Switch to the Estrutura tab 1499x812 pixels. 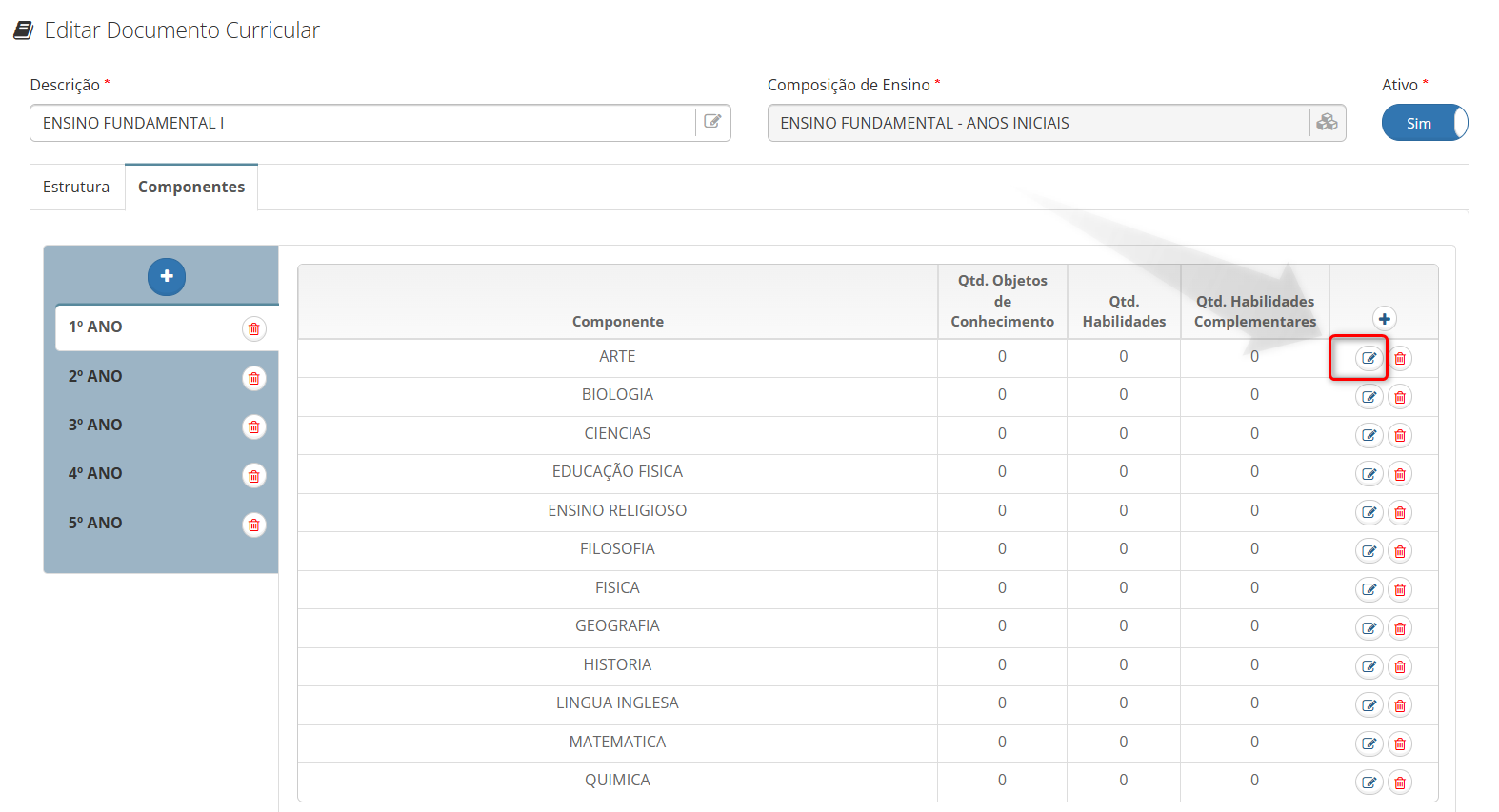[76, 187]
